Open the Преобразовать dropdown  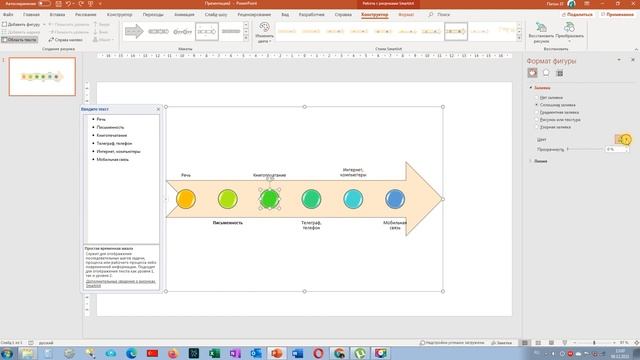(x=569, y=32)
